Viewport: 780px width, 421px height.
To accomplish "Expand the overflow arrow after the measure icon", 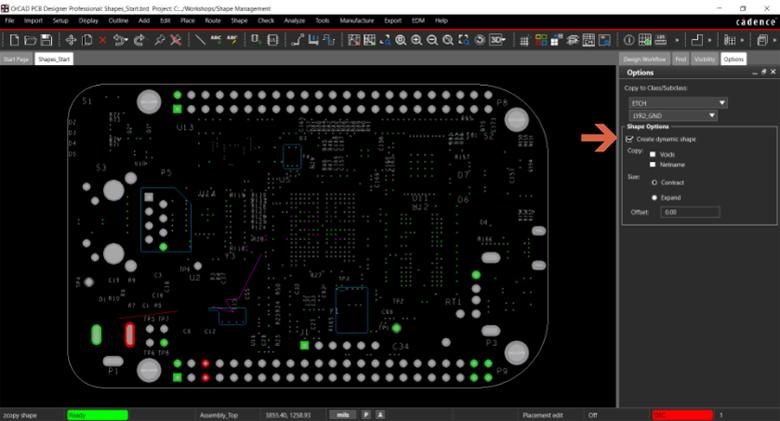I will tap(677, 40).
